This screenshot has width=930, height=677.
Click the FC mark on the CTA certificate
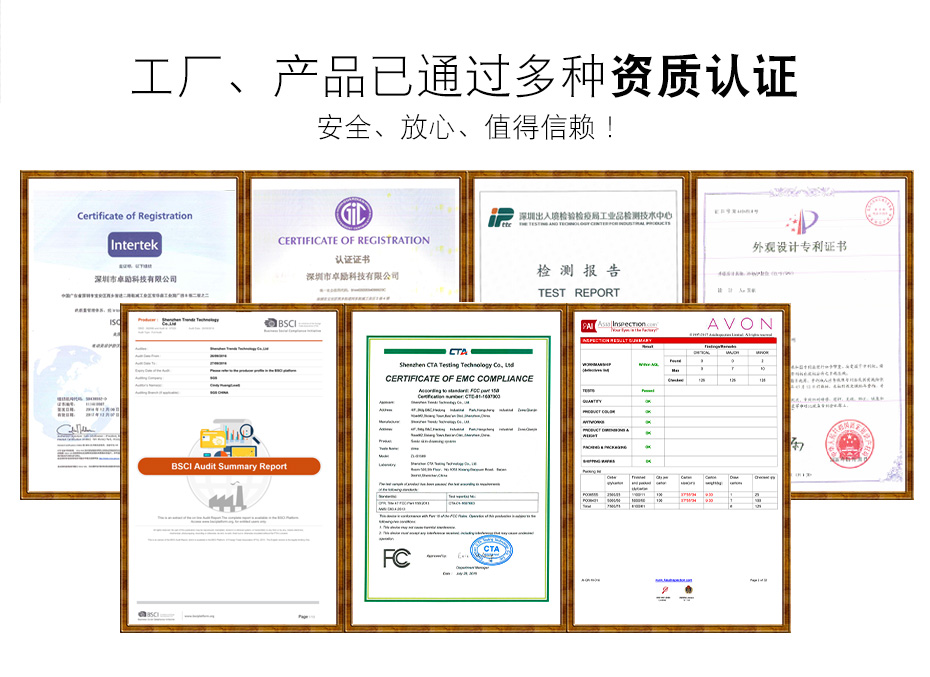coord(397,558)
